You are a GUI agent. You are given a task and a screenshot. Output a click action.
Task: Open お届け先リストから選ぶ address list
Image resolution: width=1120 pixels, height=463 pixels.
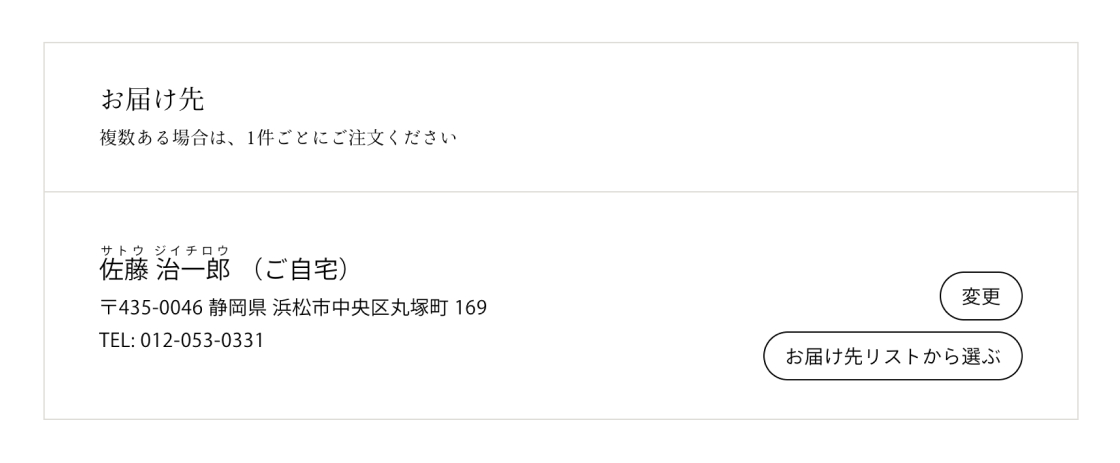click(x=892, y=356)
